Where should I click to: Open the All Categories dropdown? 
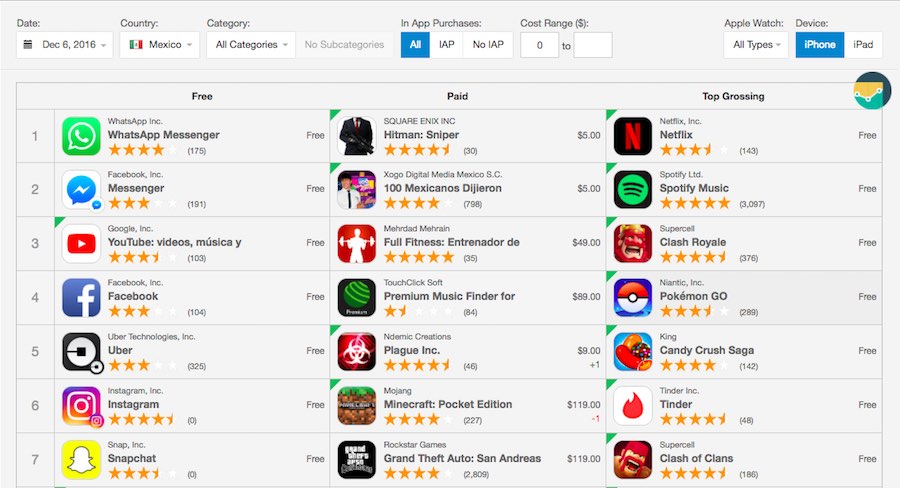pos(251,45)
